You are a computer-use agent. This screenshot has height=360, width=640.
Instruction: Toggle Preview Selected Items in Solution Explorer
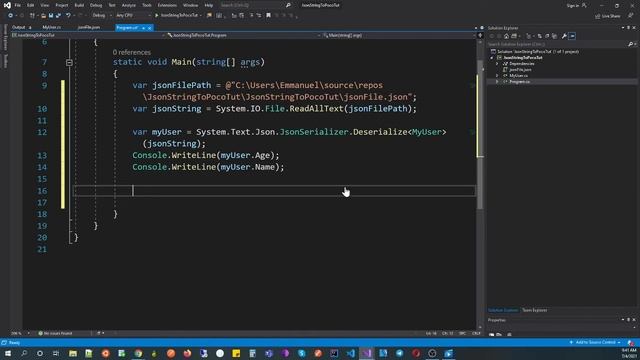coord(572,36)
